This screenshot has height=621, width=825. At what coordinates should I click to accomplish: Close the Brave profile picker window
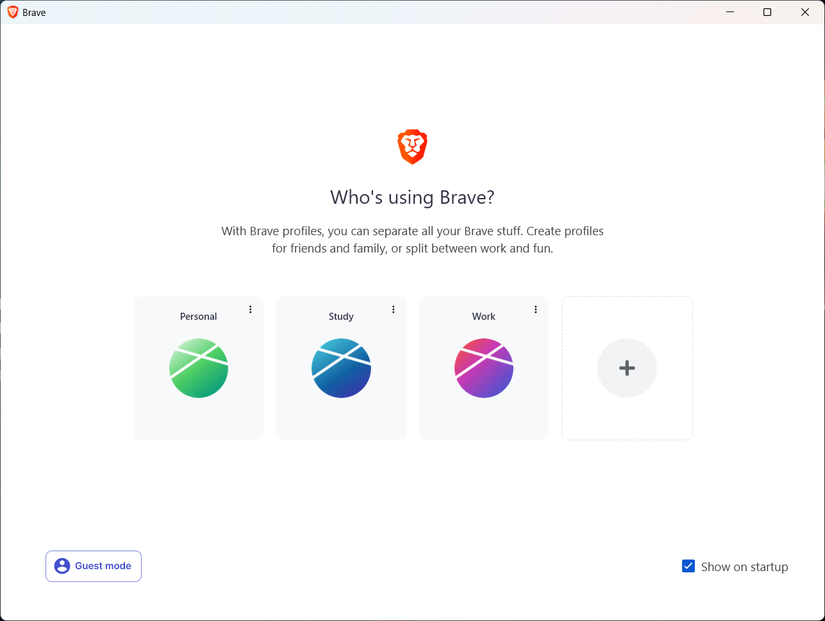coord(805,12)
